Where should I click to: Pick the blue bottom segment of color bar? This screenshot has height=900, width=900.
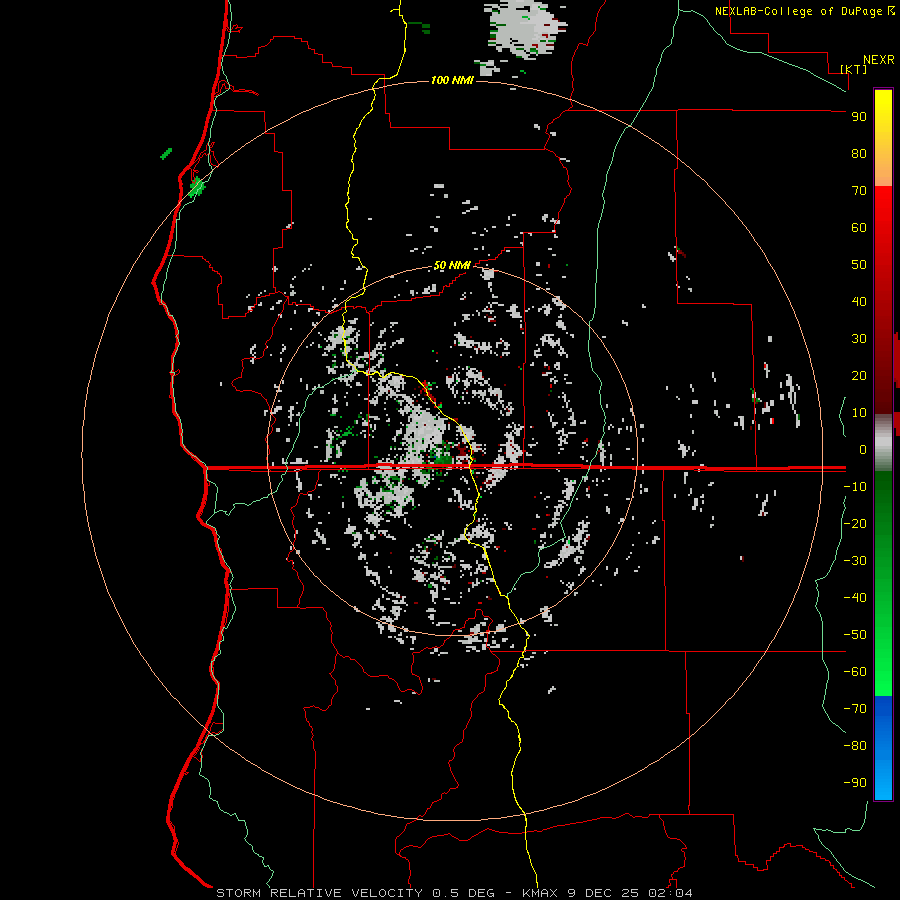[x=883, y=747]
